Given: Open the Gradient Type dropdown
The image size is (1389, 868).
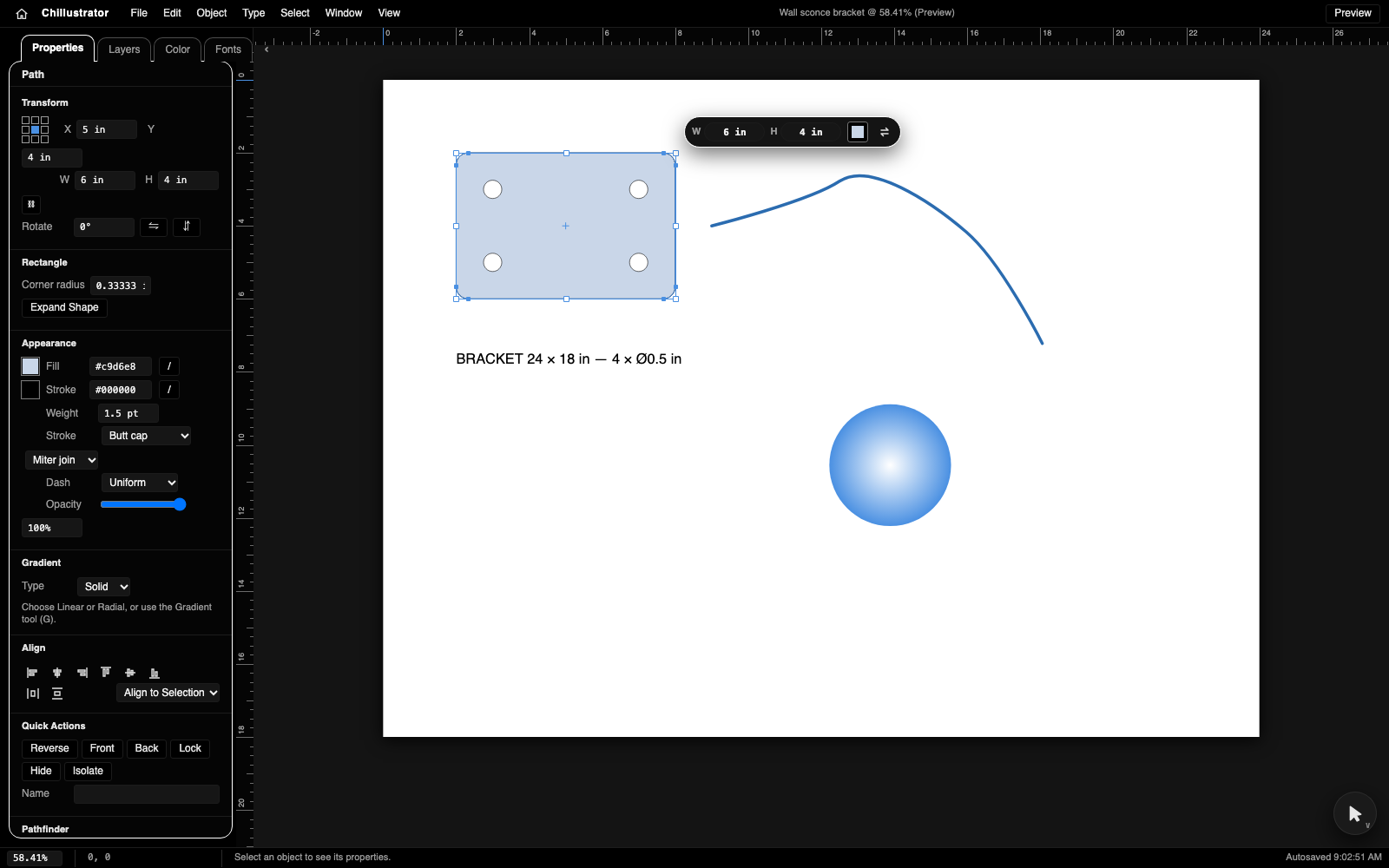Looking at the screenshot, I should 103,587.
